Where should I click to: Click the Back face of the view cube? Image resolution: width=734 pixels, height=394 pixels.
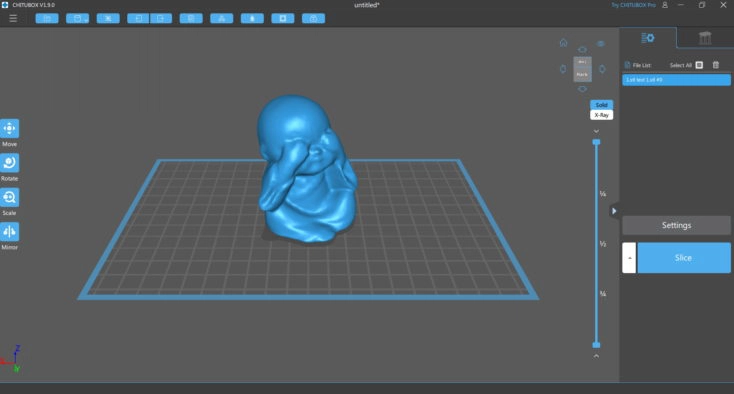[x=582, y=74]
